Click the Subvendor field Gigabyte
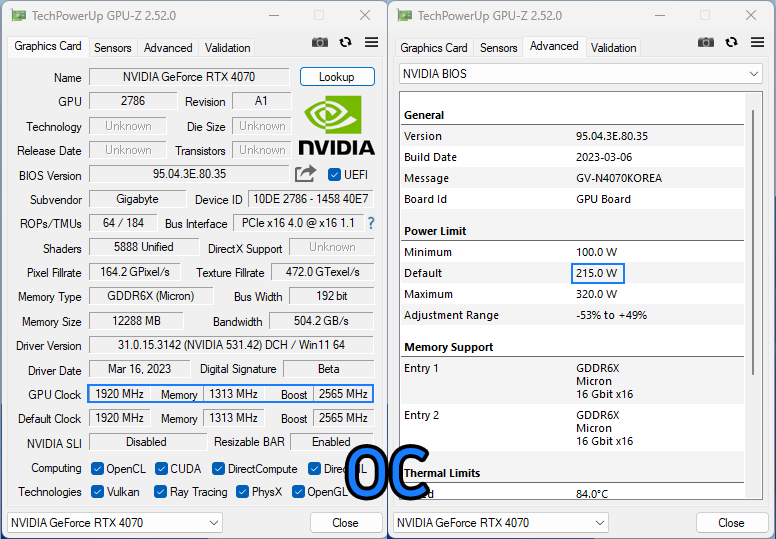The image size is (776, 539). pyautogui.click(x=138, y=199)
